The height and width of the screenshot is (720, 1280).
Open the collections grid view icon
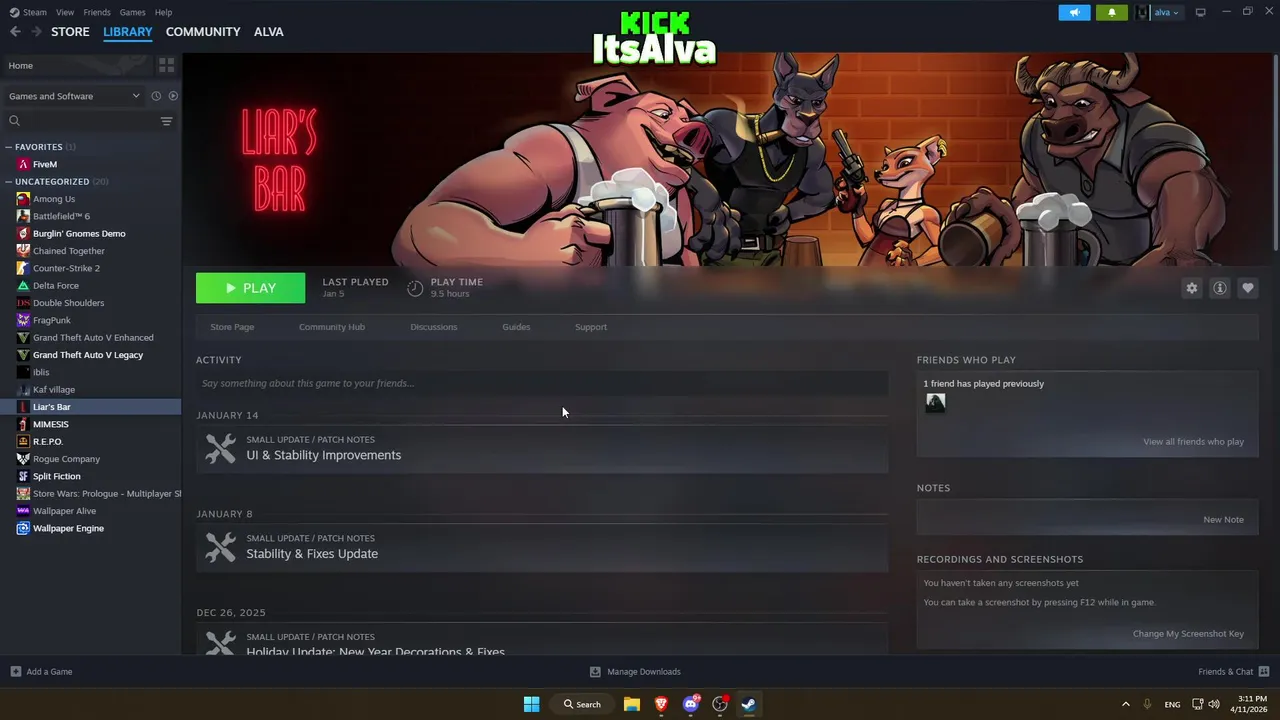[x=166, y=65]
